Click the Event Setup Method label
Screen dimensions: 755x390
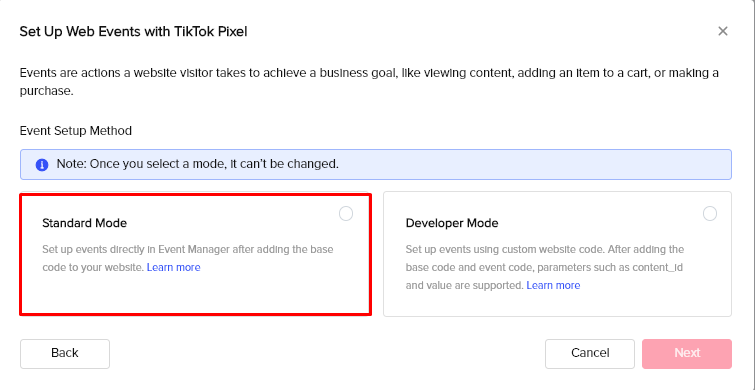coord(76,130)
